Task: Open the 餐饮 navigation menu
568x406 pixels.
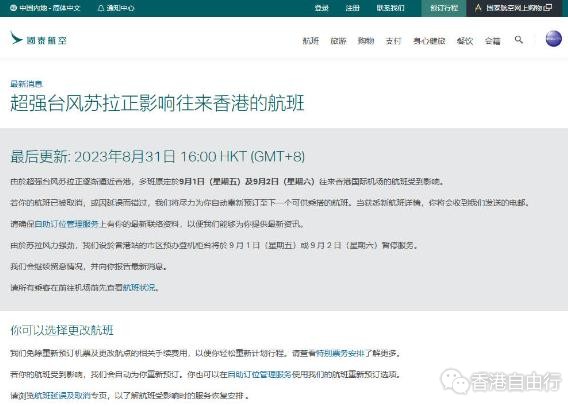Action: (465, 41)
